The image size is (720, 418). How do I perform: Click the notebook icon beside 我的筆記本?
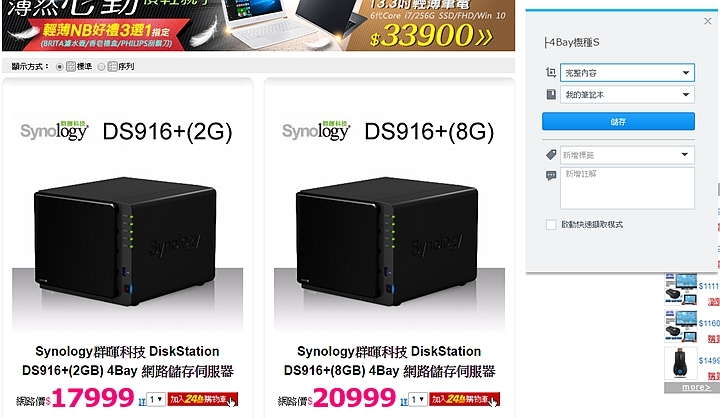coord(551,94)
